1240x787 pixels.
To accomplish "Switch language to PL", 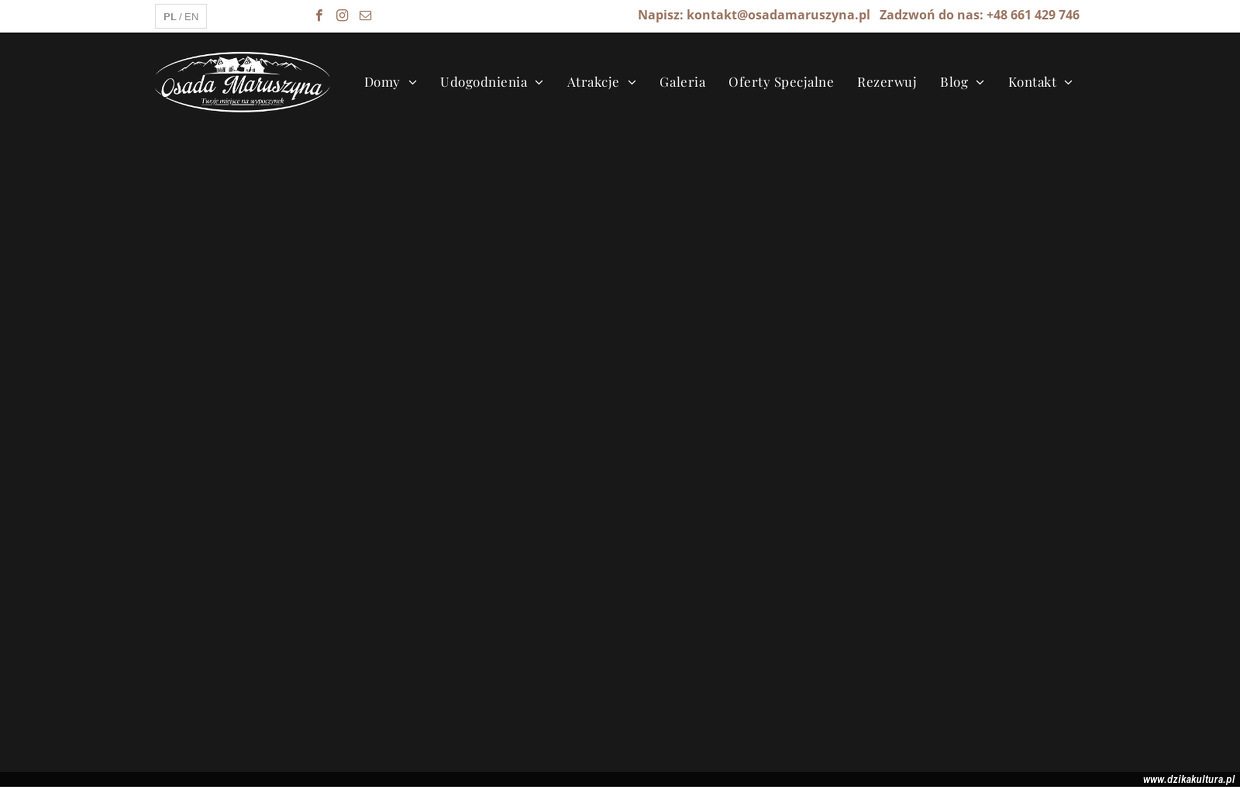I will point(169,17).
